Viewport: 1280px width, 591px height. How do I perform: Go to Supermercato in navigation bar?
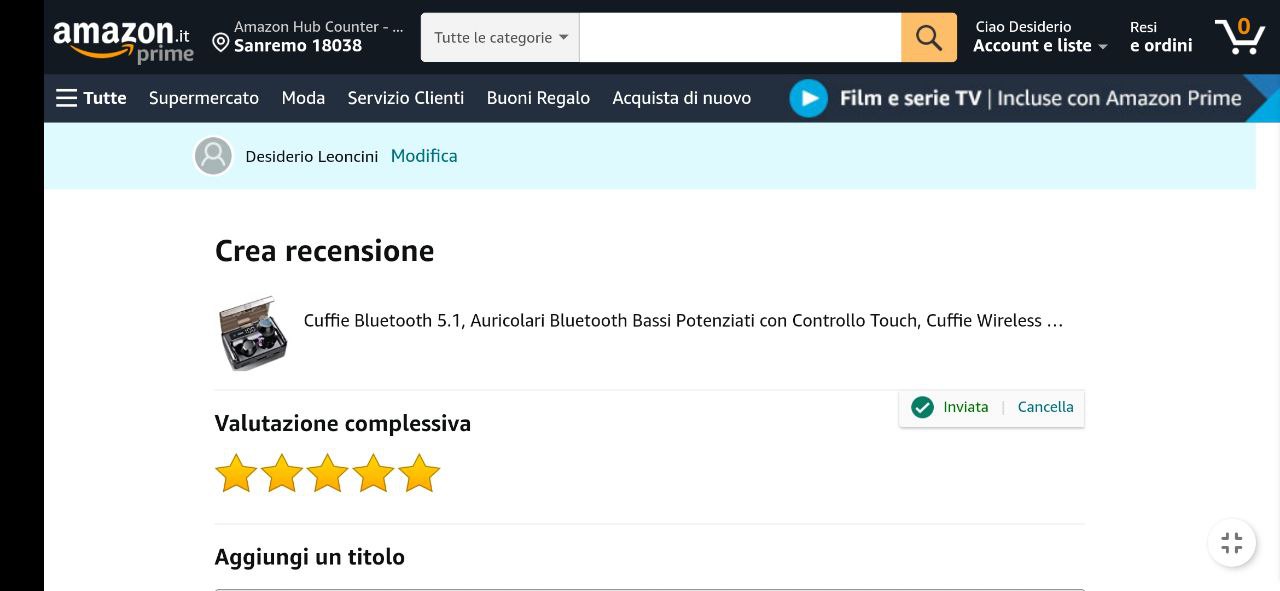tap(204, 98)
